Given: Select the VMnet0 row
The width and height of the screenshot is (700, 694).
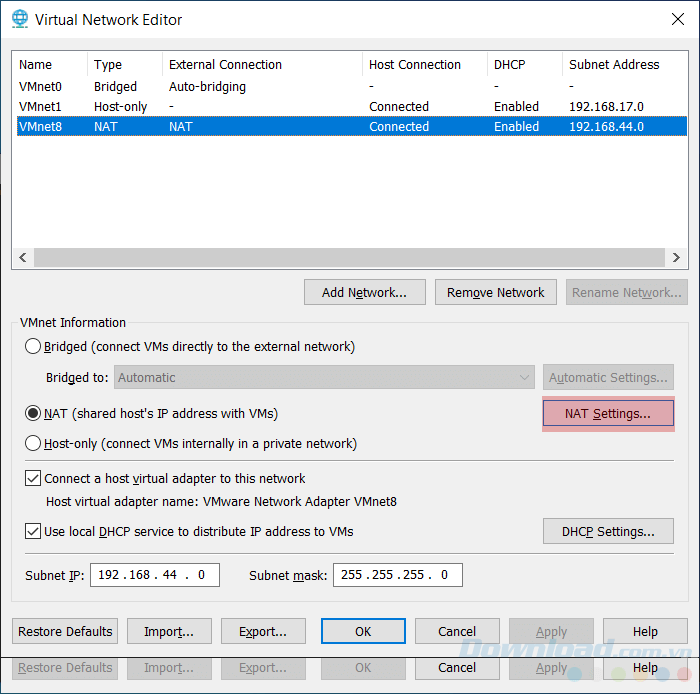Looking at the screenshot, I should pos(352,86).
